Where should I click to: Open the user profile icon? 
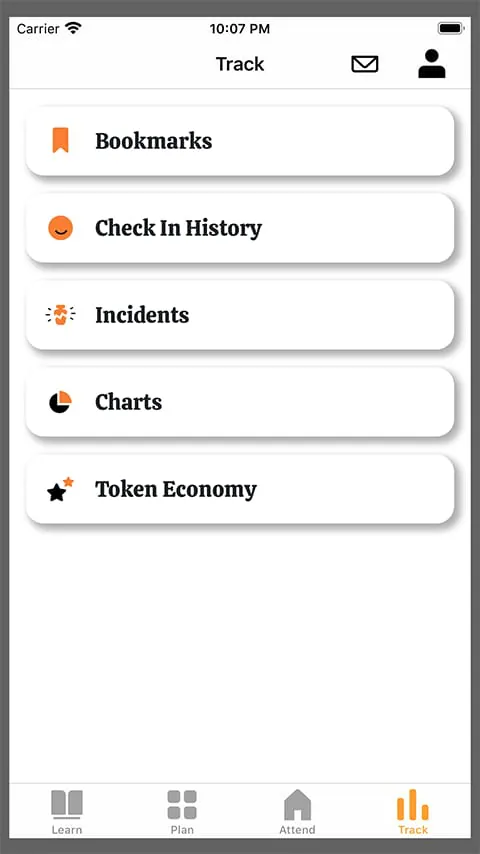432,64
